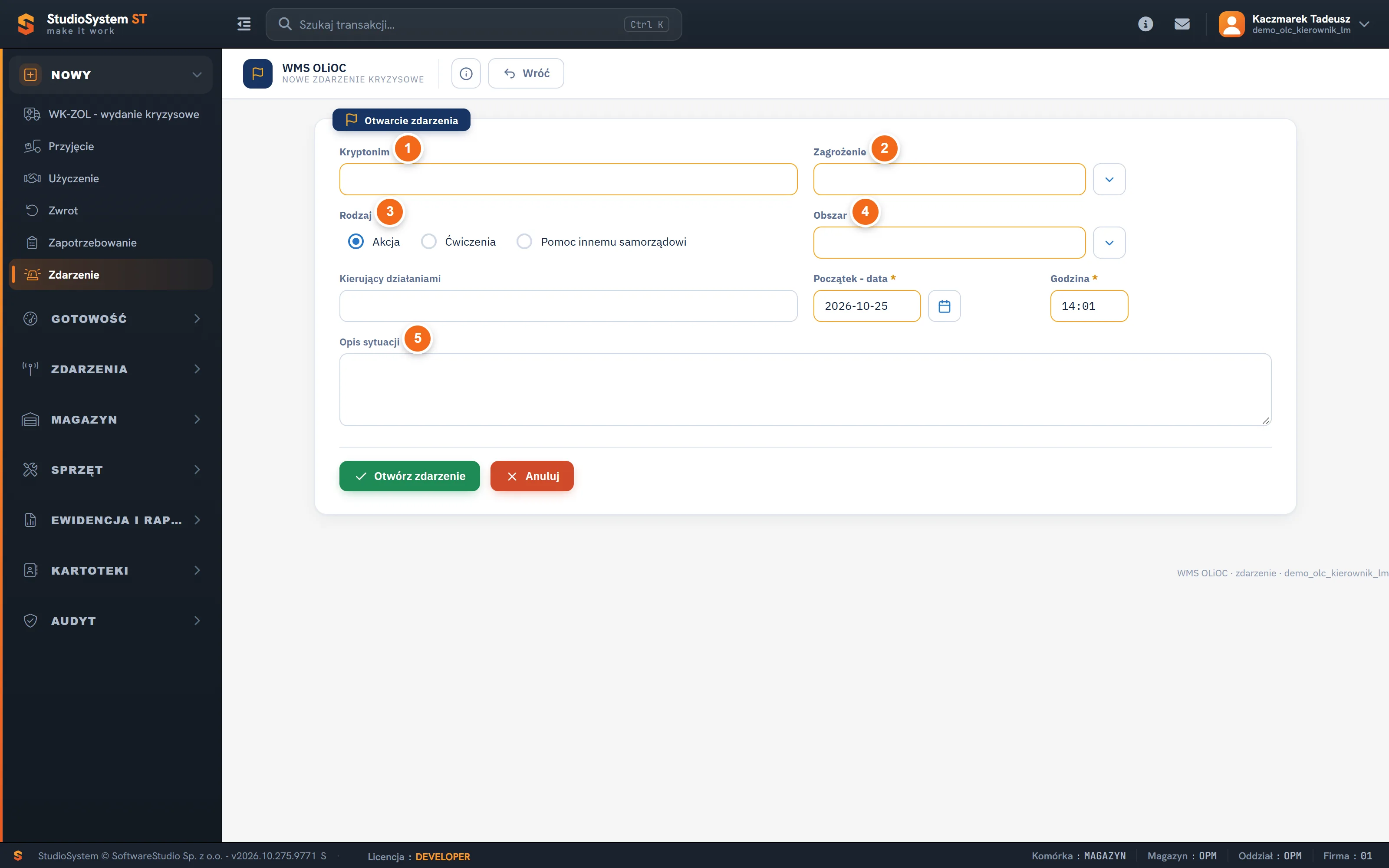Select the Akcja radio option
Screen dimensions: 1389x868
pyautogui.click(x=356, y=241)
